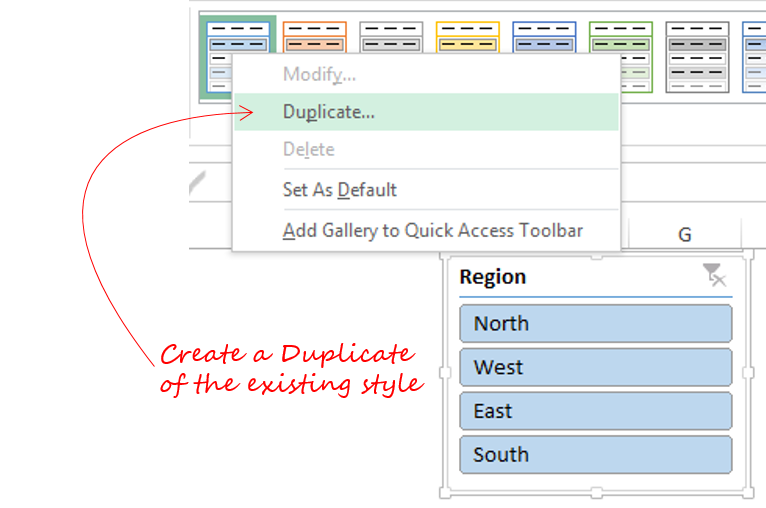Select column G header

point(684,234)
